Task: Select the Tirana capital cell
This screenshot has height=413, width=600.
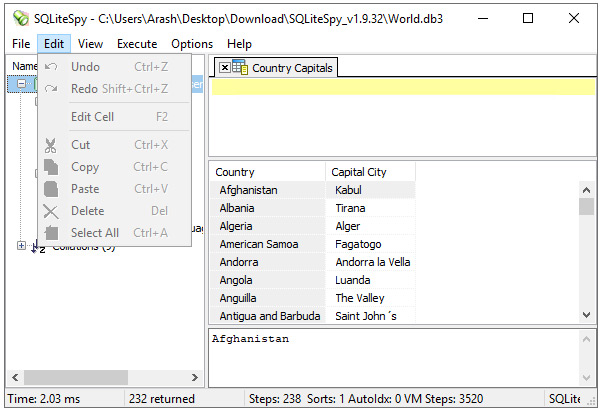Action: (370, 208)
